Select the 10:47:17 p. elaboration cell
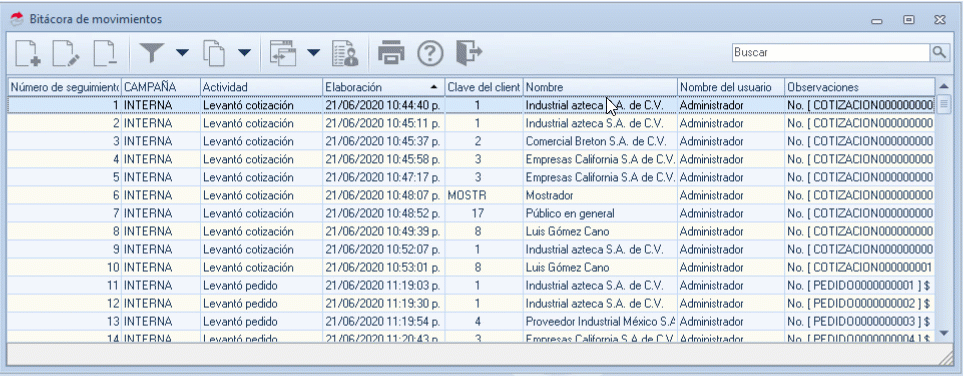The image size is (964, 376). tap(384, 177)
